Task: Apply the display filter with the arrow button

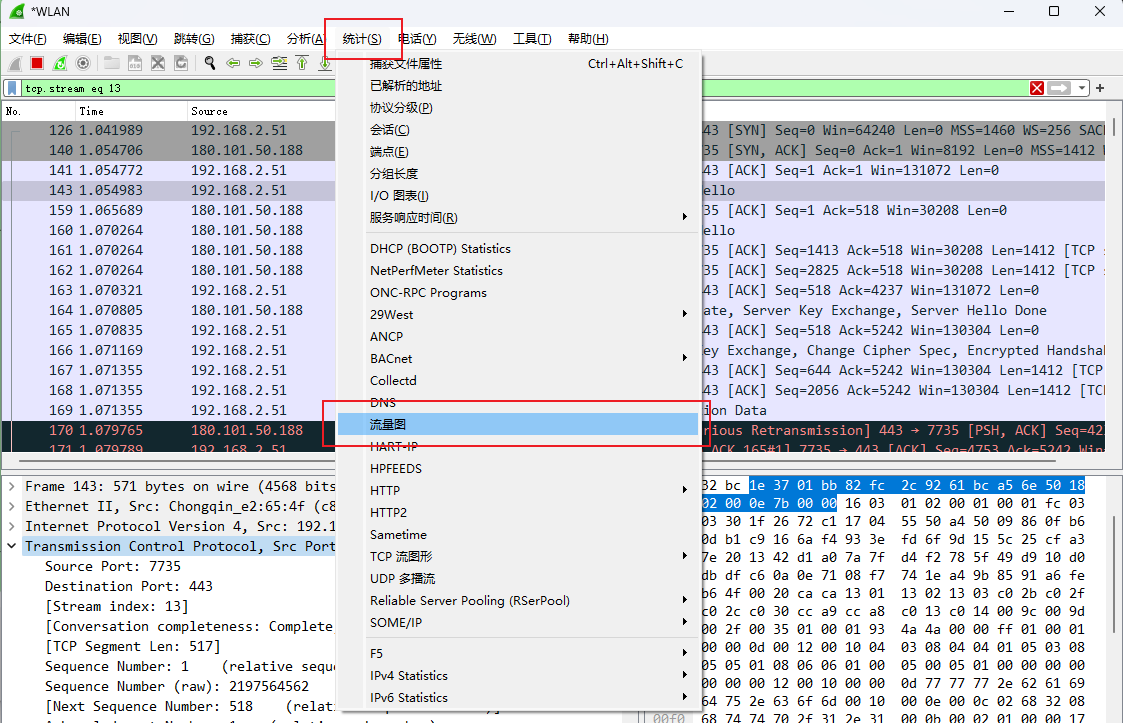Action: (1059, 88)
